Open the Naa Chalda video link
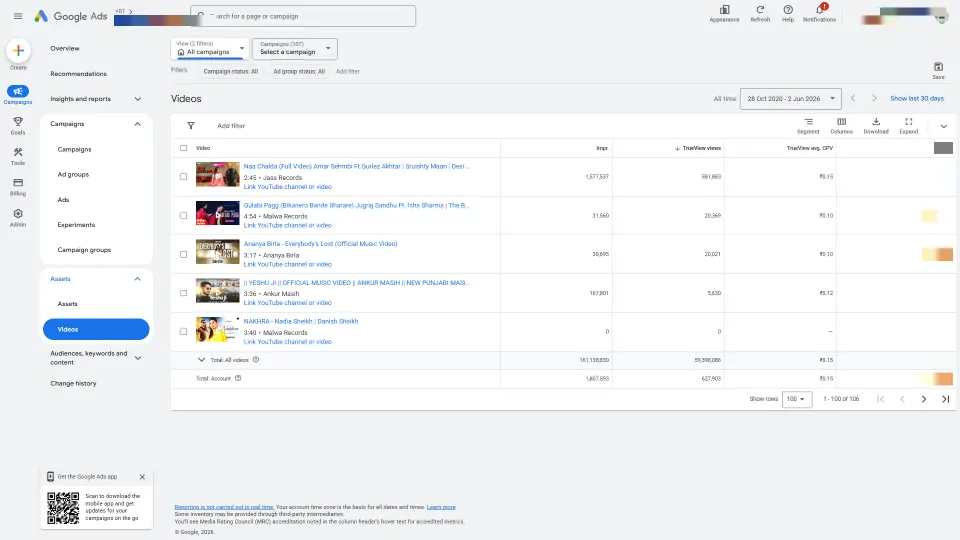960x540 pixels. click(356, 167)
